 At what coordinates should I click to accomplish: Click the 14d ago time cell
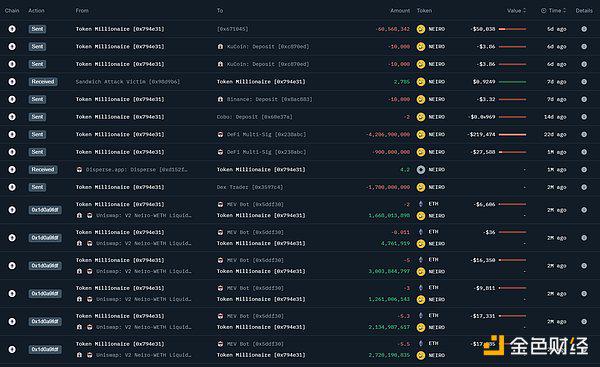click(555, 117)
